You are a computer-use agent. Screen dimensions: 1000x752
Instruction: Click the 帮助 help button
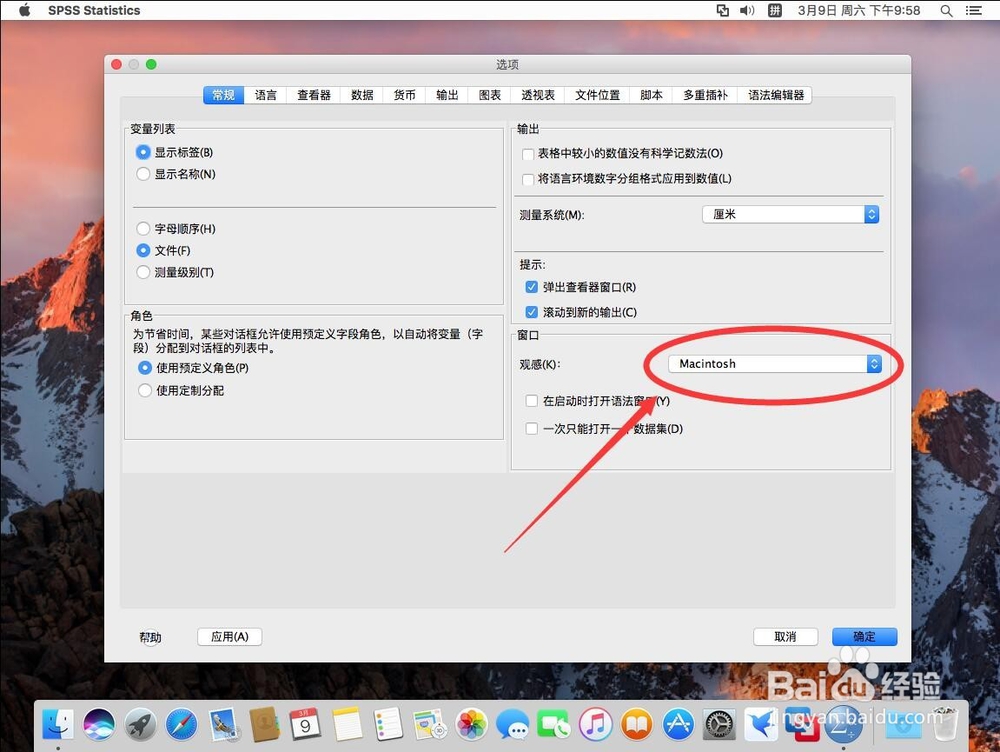point(150,637)
